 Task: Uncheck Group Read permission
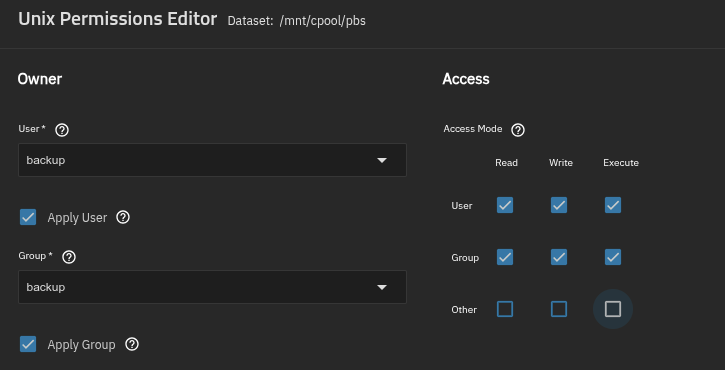505,257
